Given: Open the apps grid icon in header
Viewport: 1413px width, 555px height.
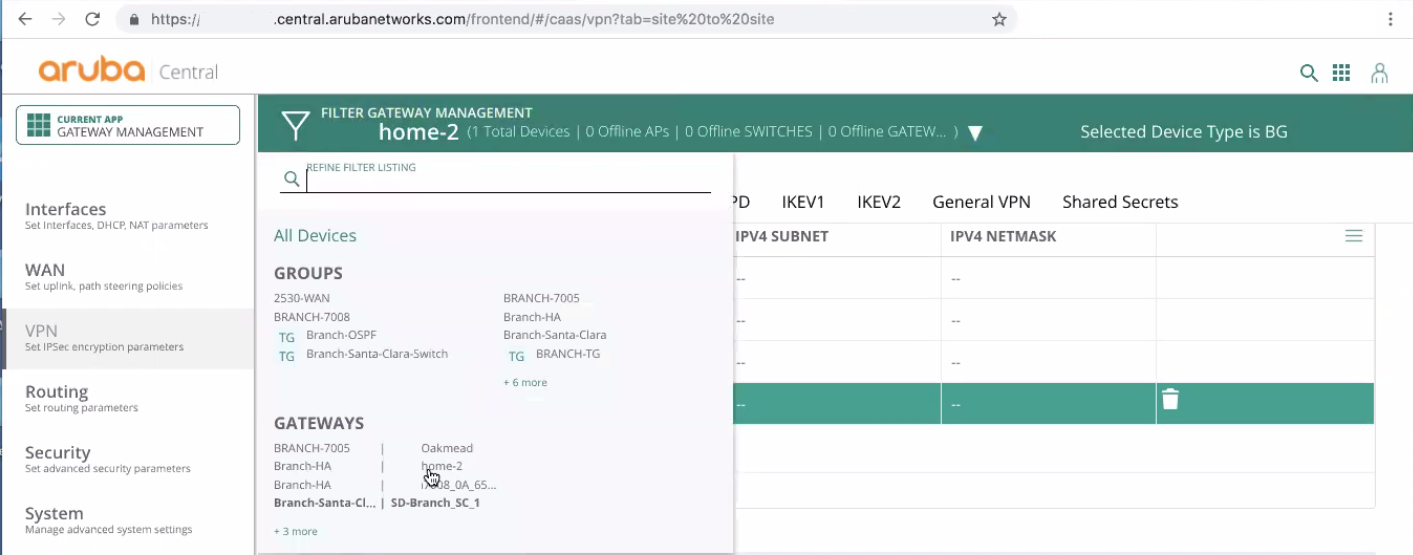Looking at the screenshot, I should click(x=1342, y=72).
